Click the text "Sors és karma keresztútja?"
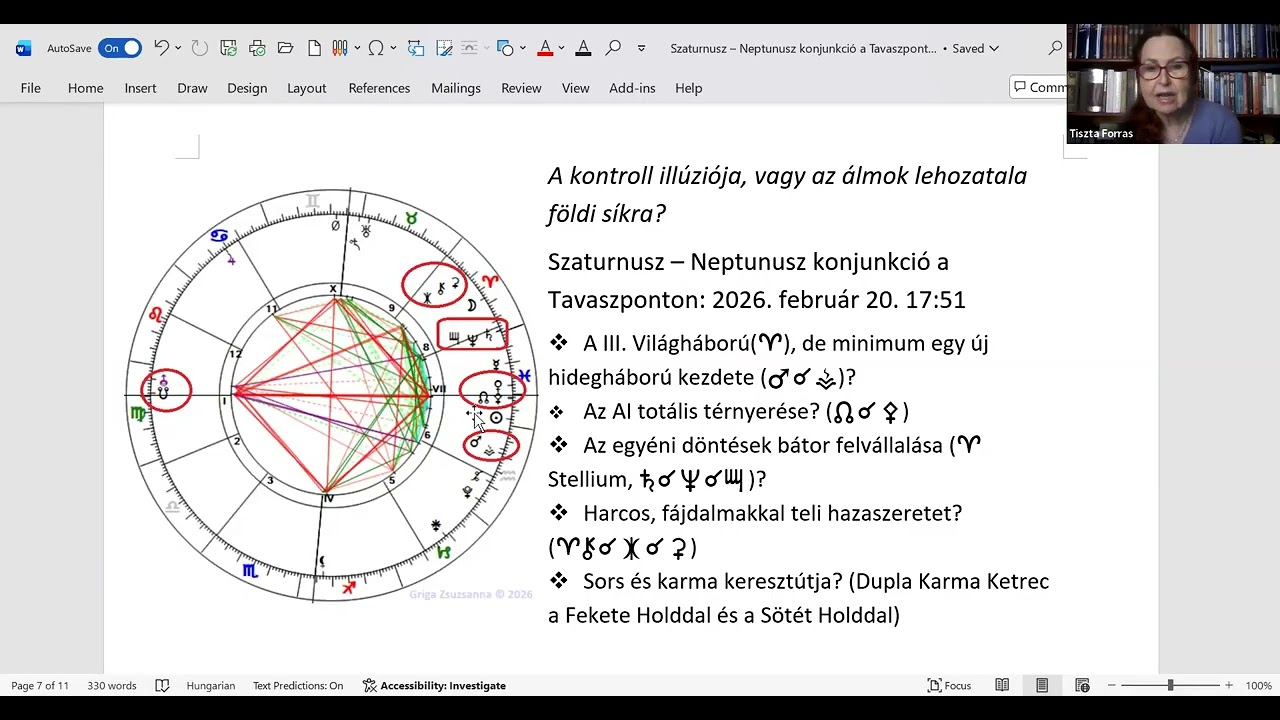 click(712, 581)
